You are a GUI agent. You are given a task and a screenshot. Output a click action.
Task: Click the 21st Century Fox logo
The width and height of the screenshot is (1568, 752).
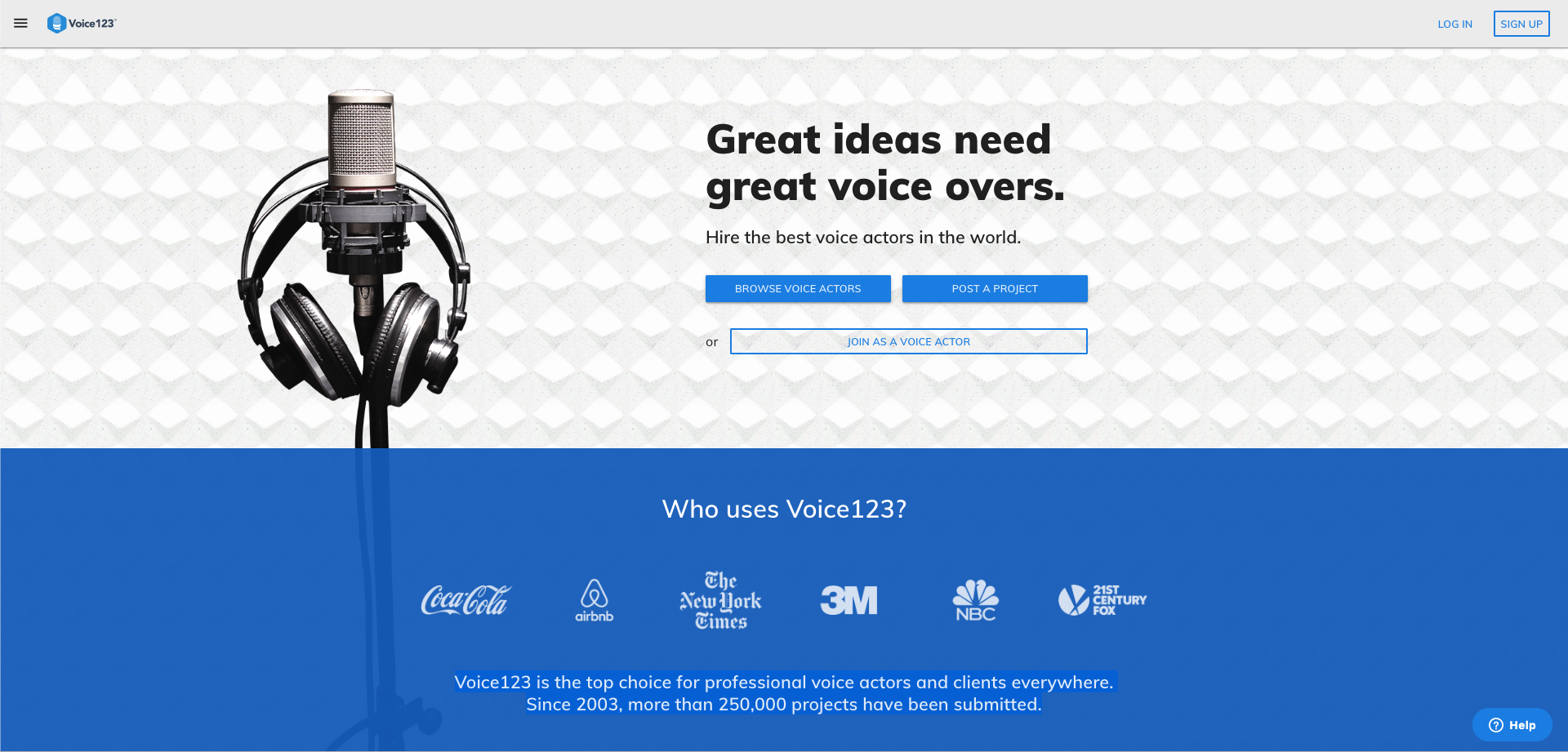pos(1102,600)
